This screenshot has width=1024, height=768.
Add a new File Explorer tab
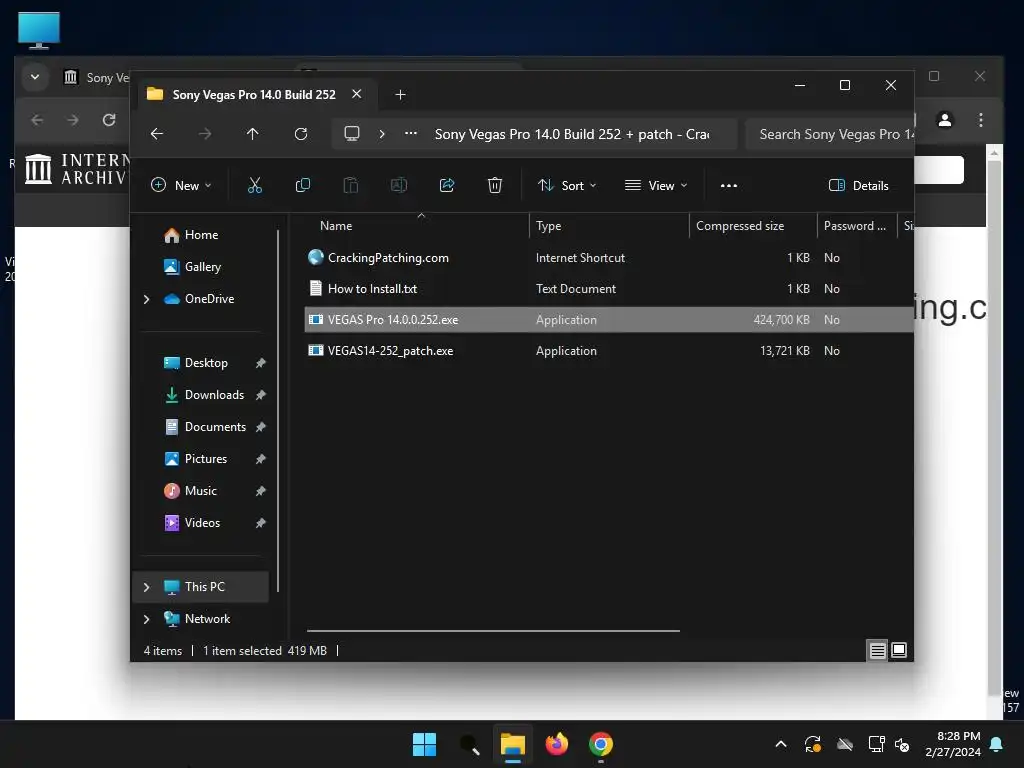[400, 95]
